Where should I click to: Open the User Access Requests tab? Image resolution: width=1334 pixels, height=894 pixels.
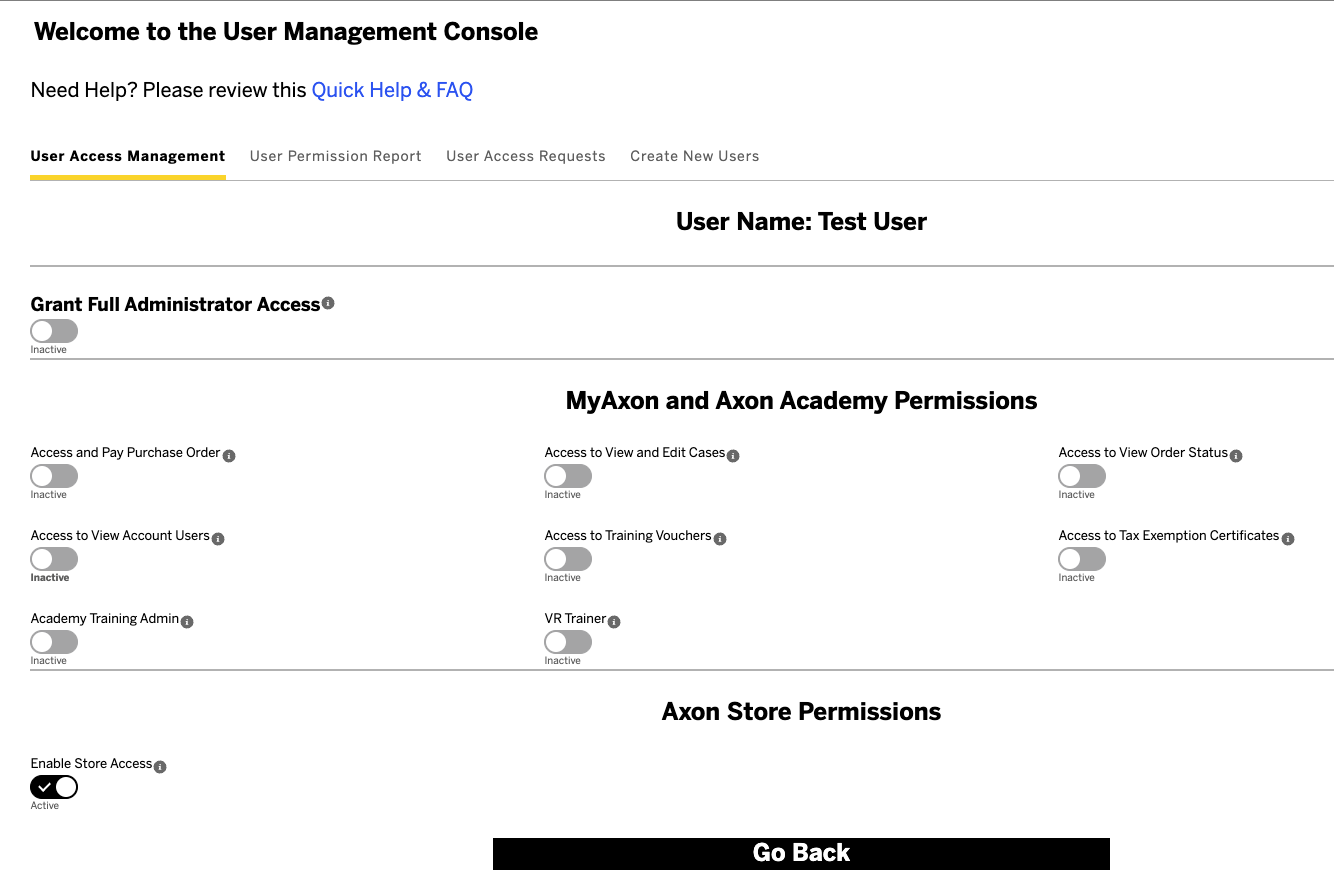pos(526,156)
